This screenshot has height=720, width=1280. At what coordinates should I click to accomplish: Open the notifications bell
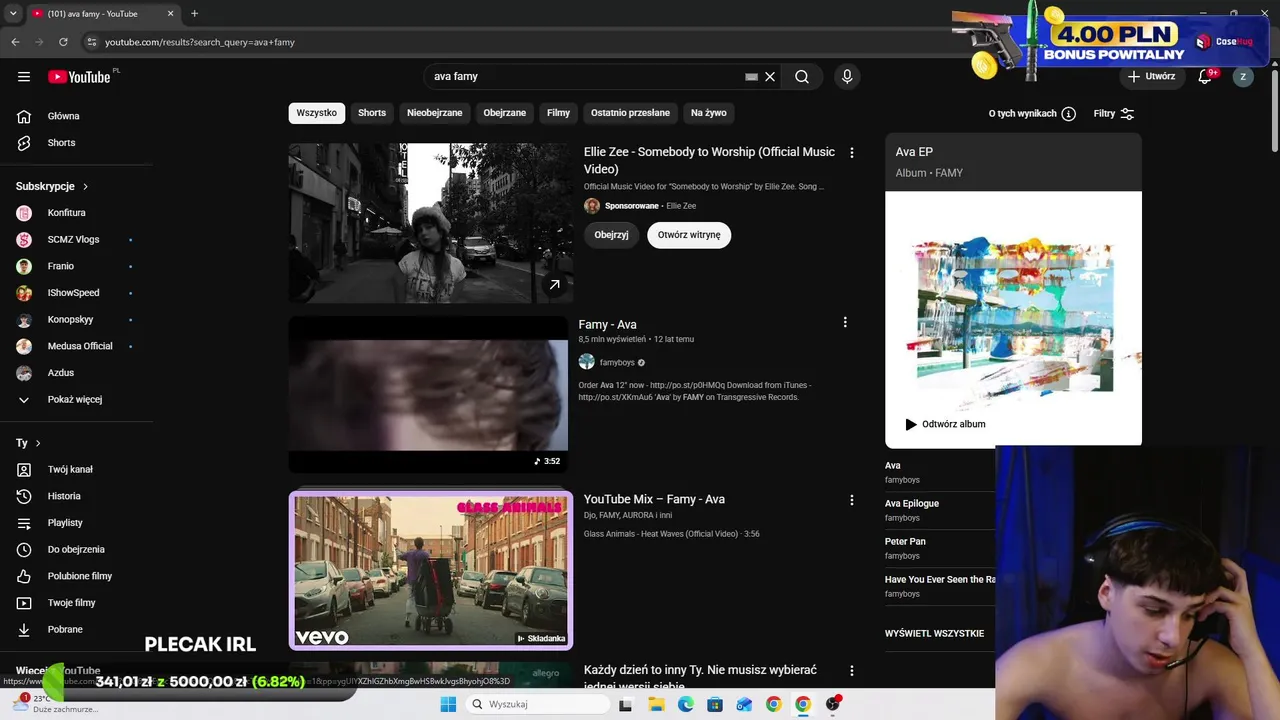[x=1205, y=77]
